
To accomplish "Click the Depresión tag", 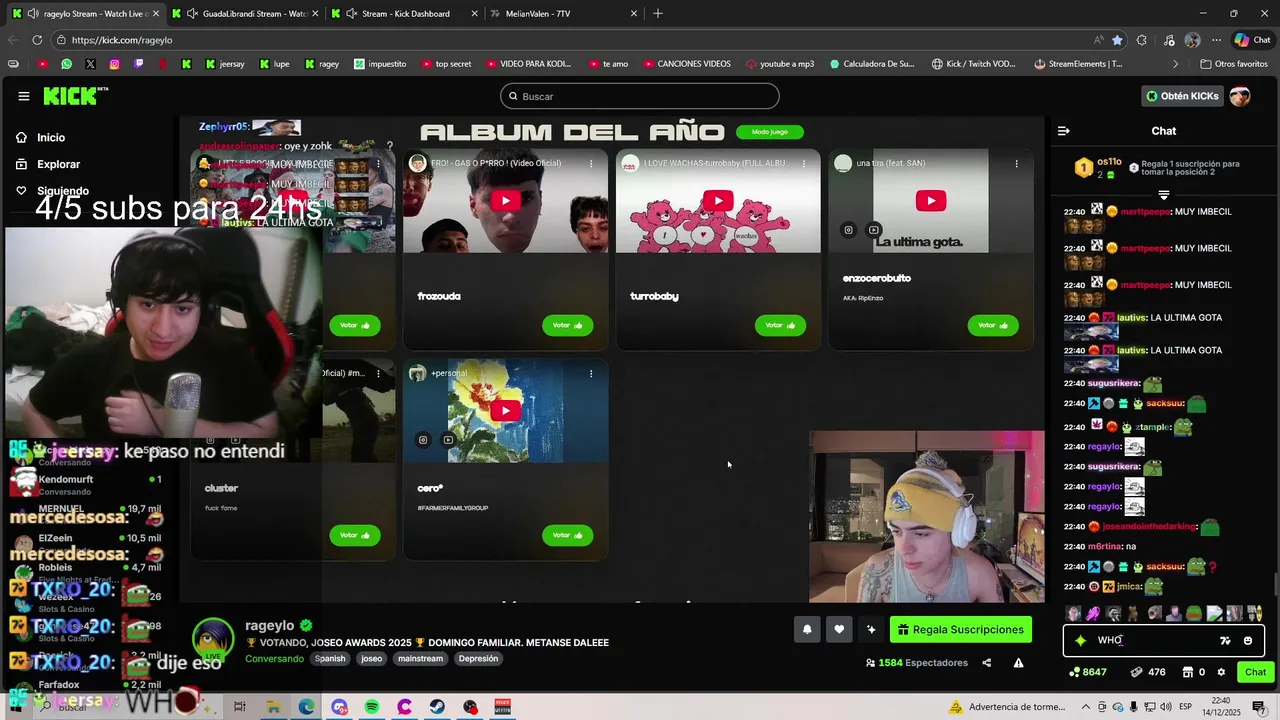I will pos(478,659).
